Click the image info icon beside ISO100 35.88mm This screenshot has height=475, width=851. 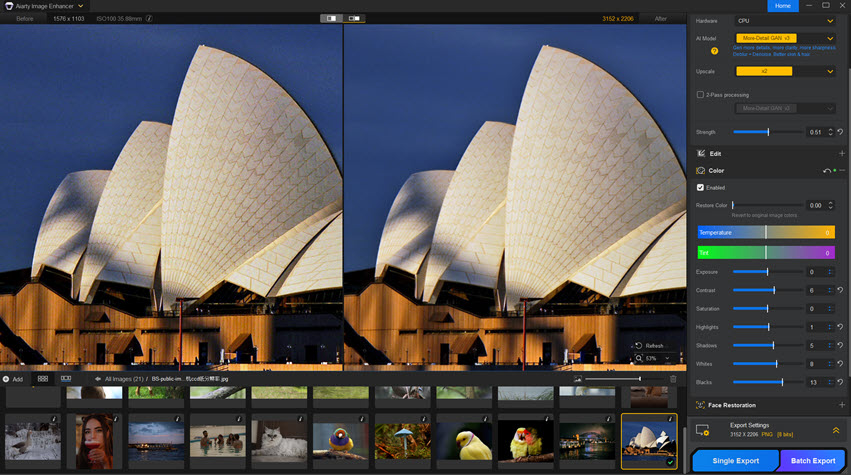pyautogui.click(x=149, y=18)
